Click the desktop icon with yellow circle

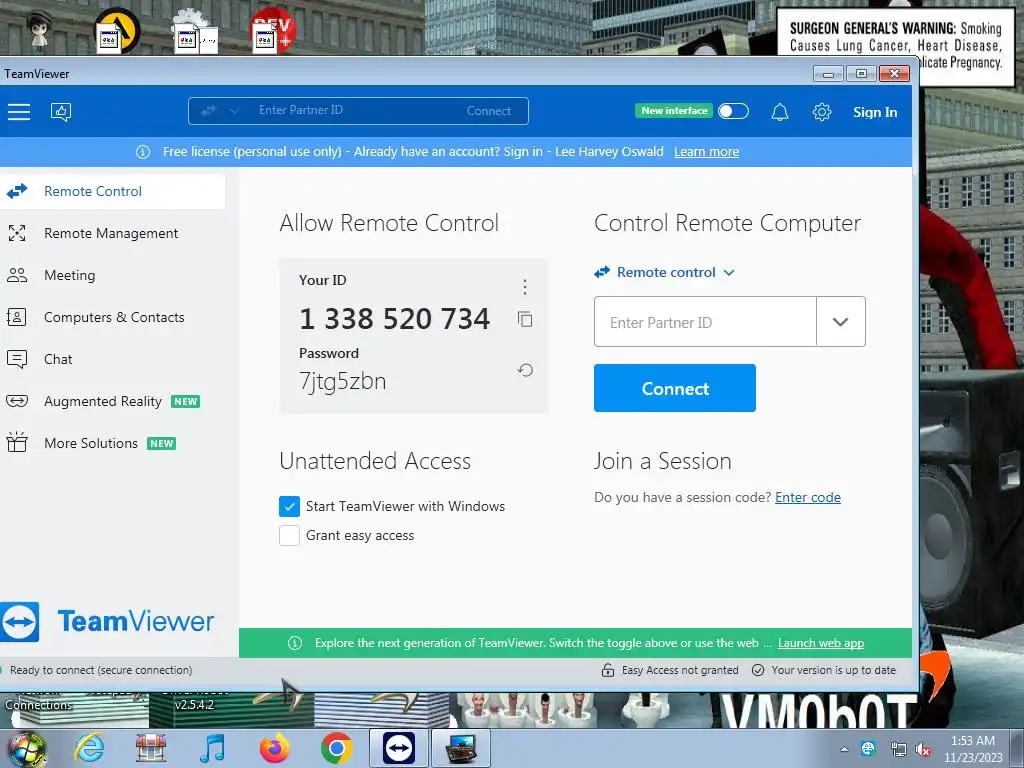coord(118,31)
